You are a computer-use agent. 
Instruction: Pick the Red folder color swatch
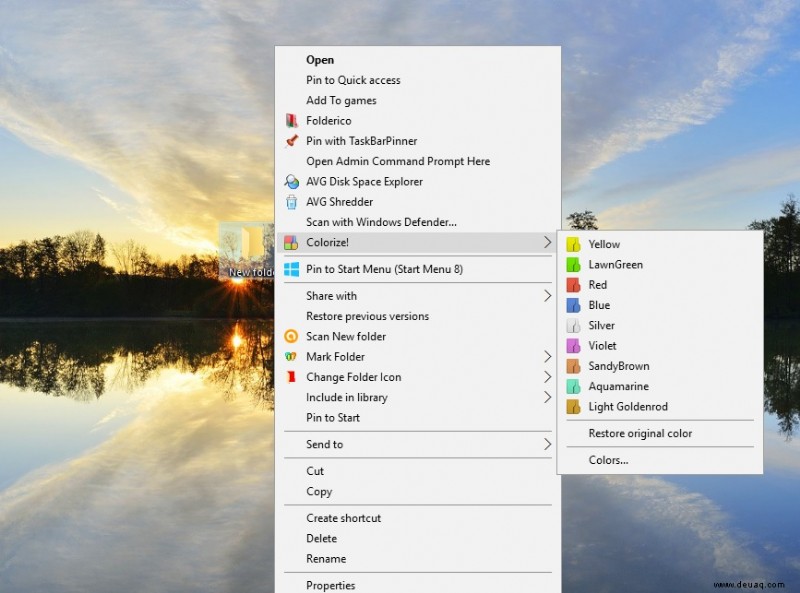pyautogui.click(x=573, y=285)
